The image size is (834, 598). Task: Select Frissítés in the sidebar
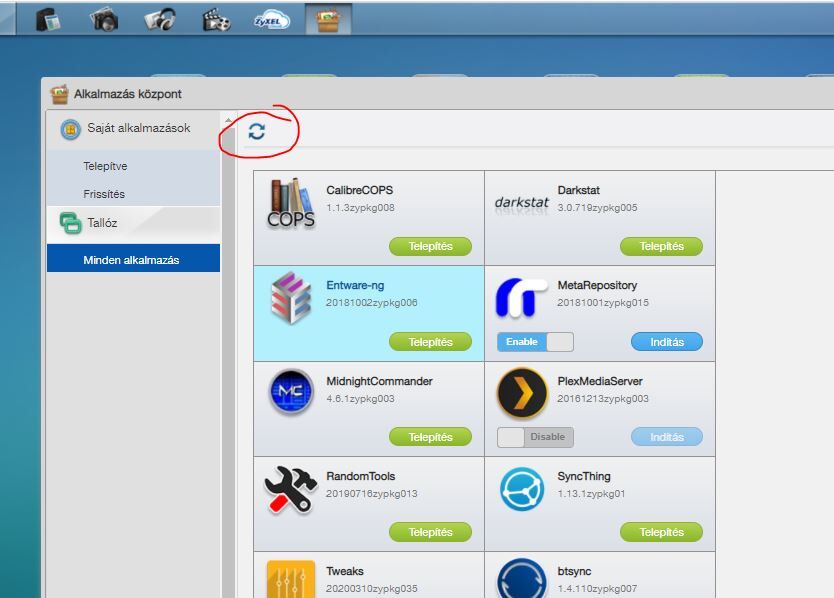104,194
